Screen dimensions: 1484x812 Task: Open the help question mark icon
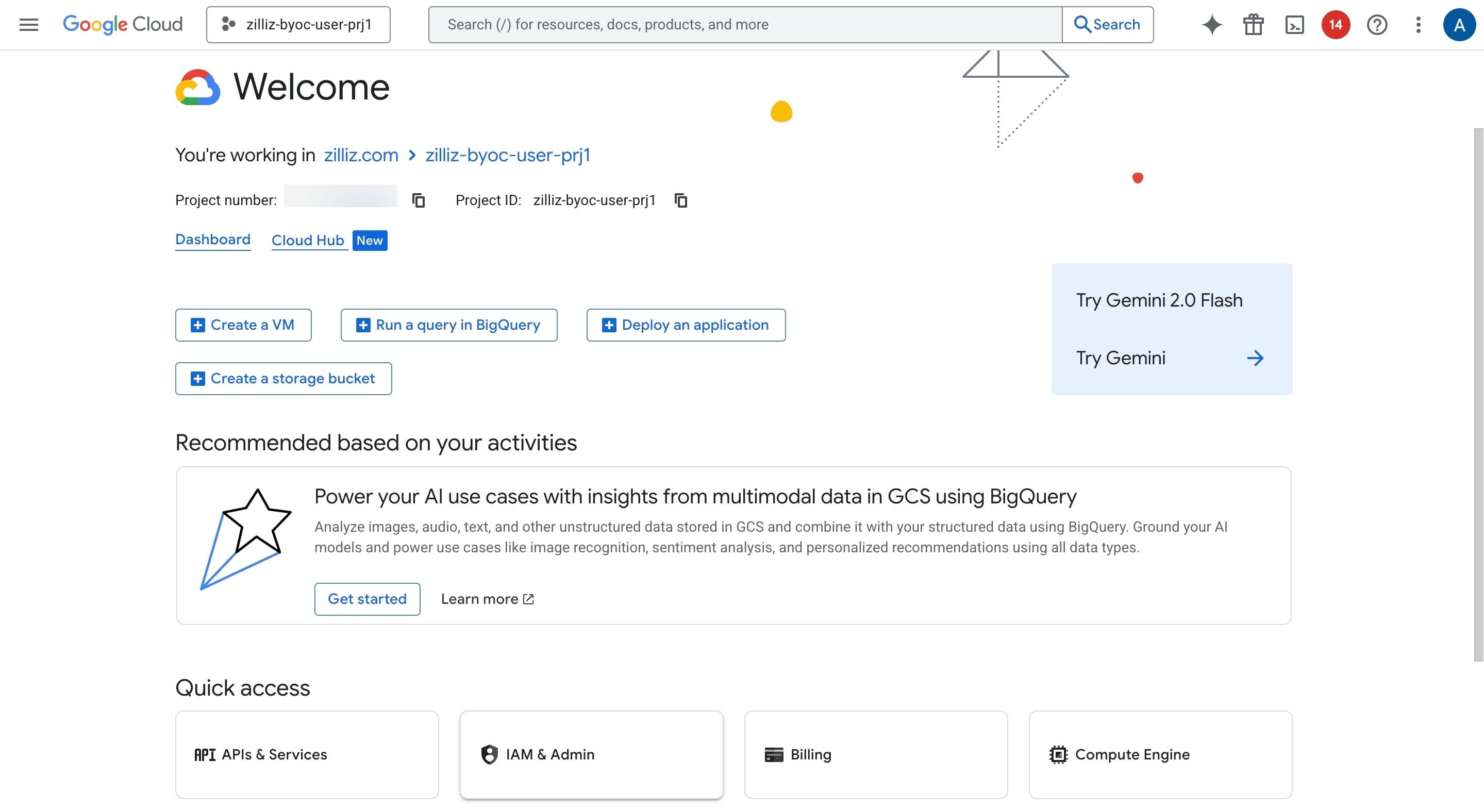[1377, 25]
